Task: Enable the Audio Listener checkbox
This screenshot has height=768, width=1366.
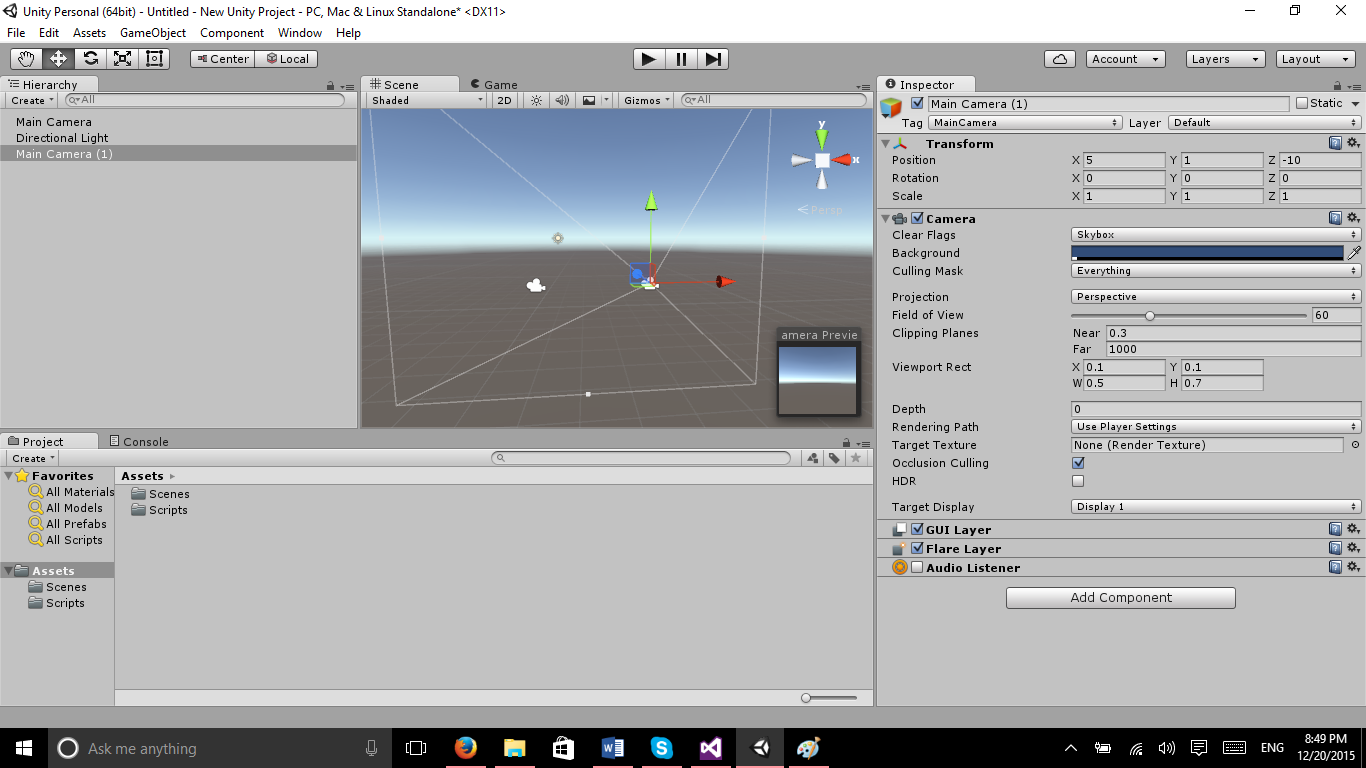Action: pyautogui.click(x=917, y=568)
